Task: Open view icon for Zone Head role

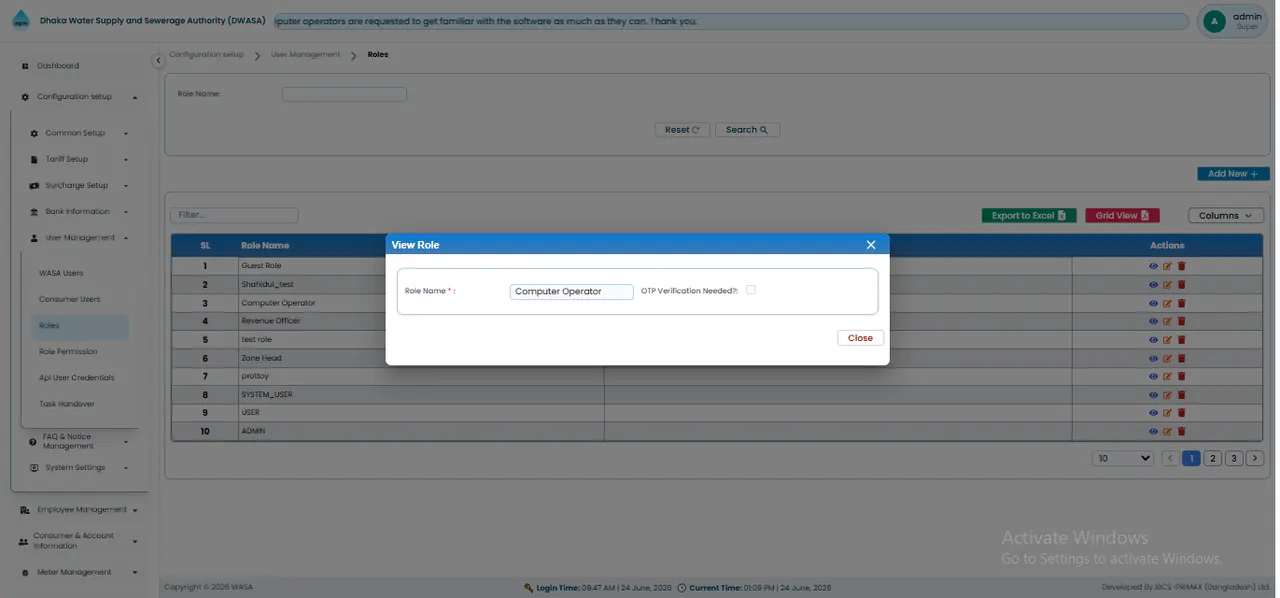Action: tap(1153, 358)
